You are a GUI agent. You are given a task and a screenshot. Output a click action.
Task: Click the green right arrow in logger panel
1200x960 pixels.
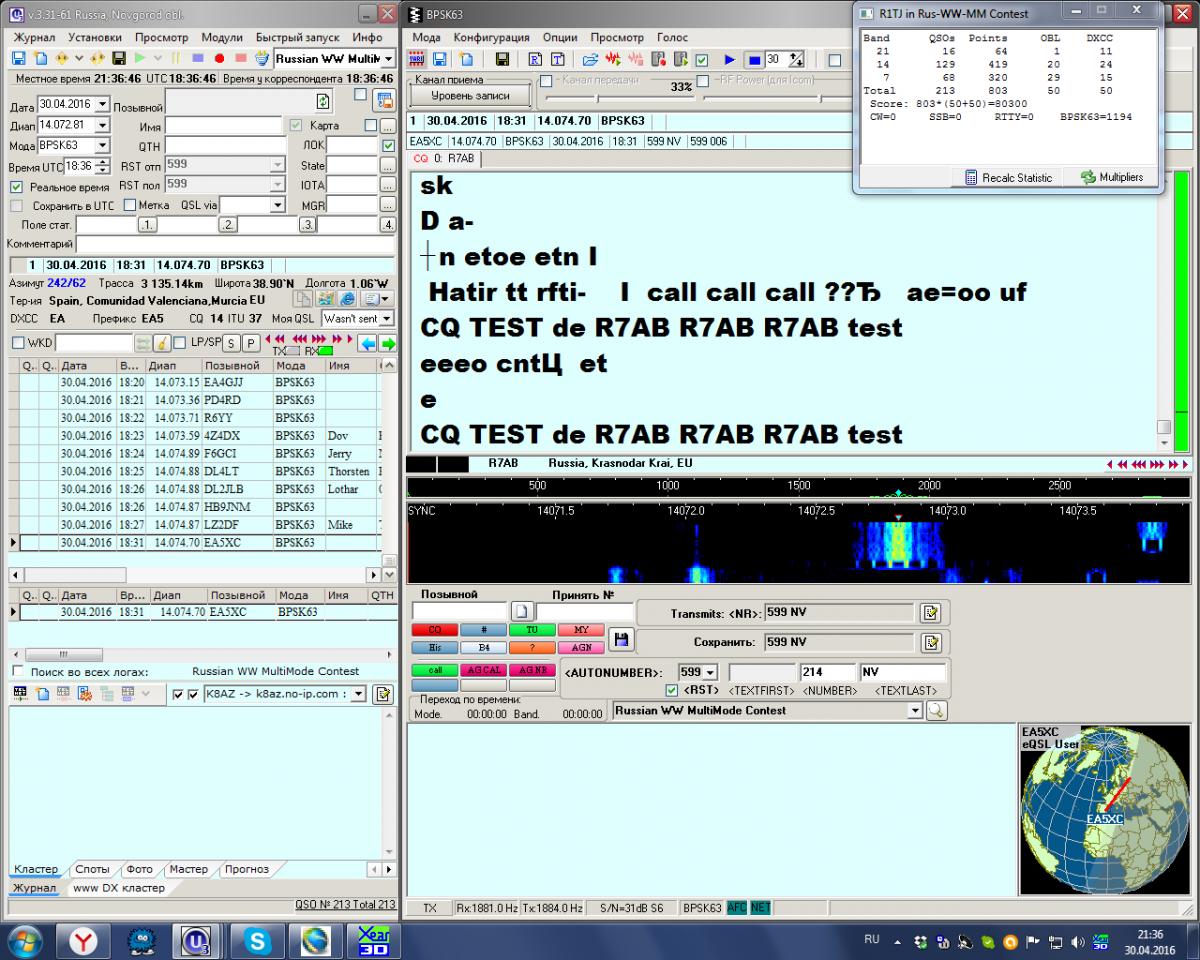click(389, 343)
